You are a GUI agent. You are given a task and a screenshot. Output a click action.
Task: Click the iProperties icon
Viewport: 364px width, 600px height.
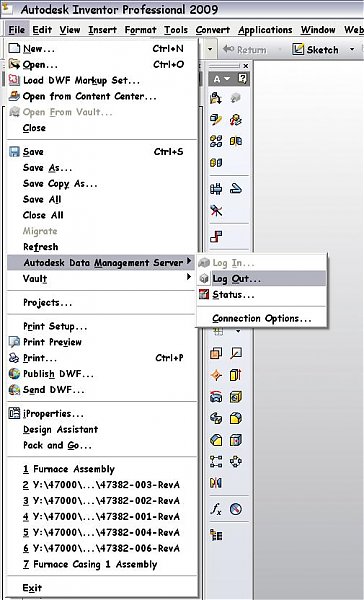pos(14,413)
